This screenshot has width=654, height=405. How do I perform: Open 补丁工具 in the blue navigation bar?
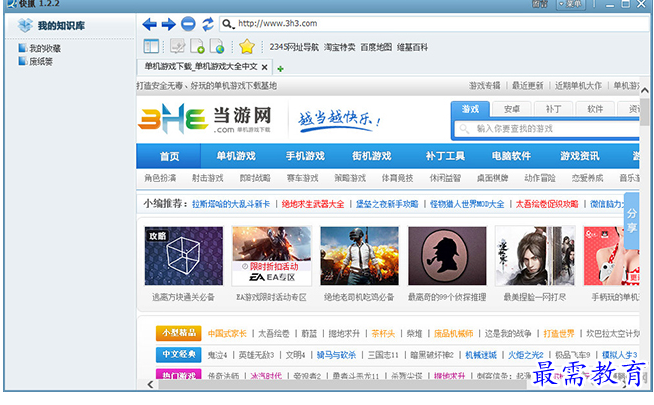[445, 156]
